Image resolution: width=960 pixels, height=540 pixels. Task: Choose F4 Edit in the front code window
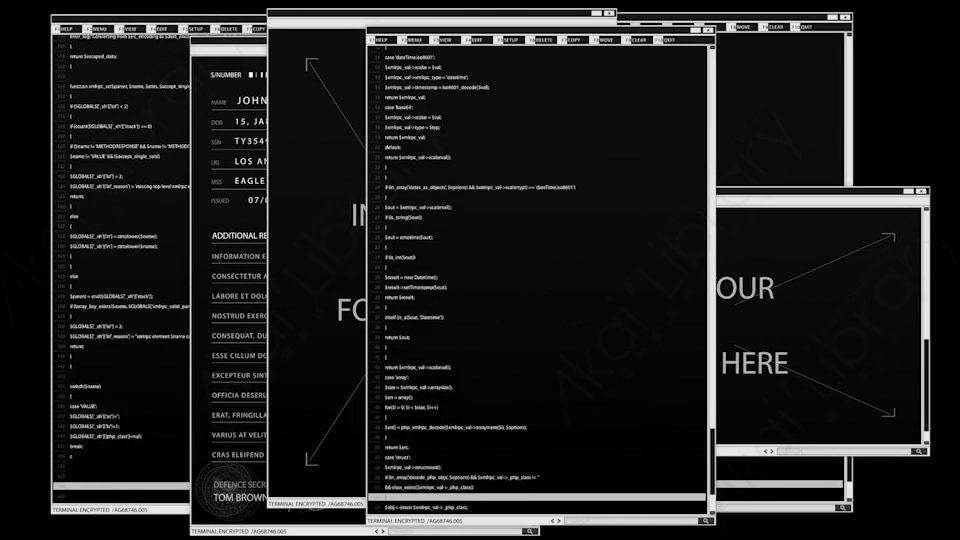pos(474,40)
